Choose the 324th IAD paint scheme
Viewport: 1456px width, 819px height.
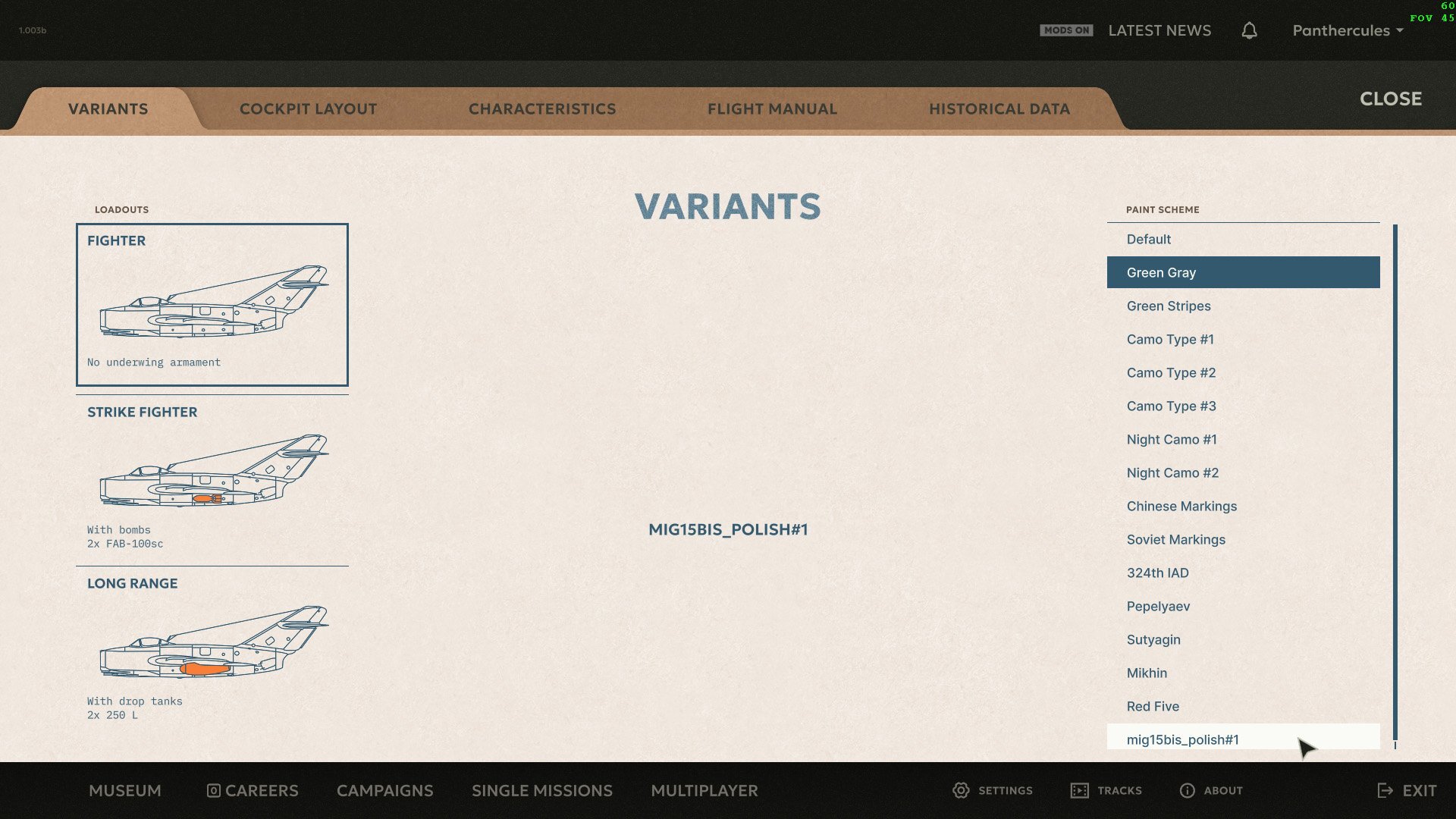[1244, 573]
